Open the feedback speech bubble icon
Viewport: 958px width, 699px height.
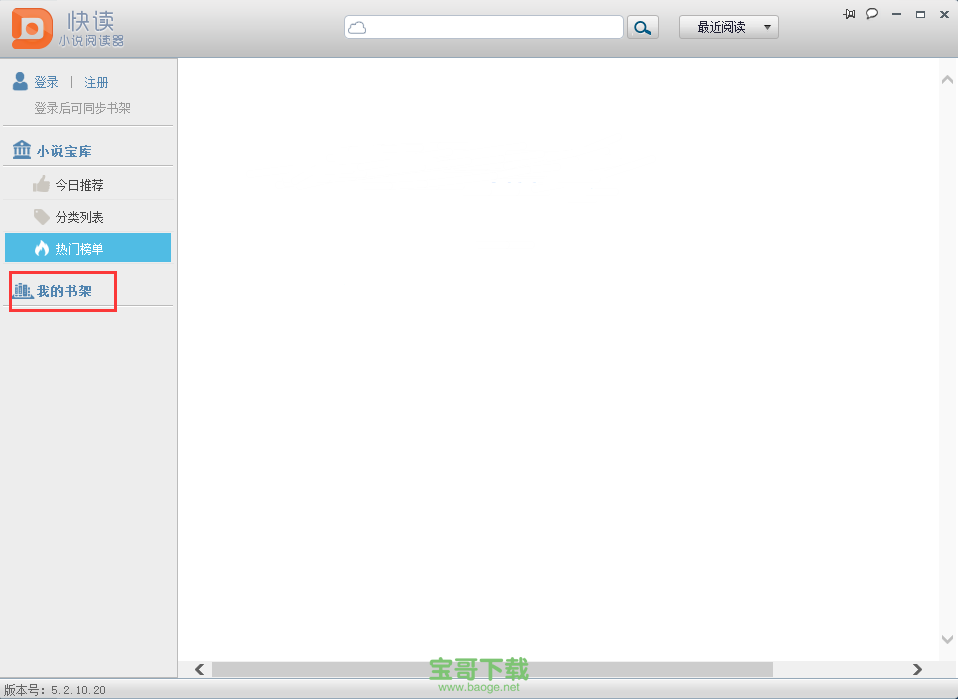(872, 14)
